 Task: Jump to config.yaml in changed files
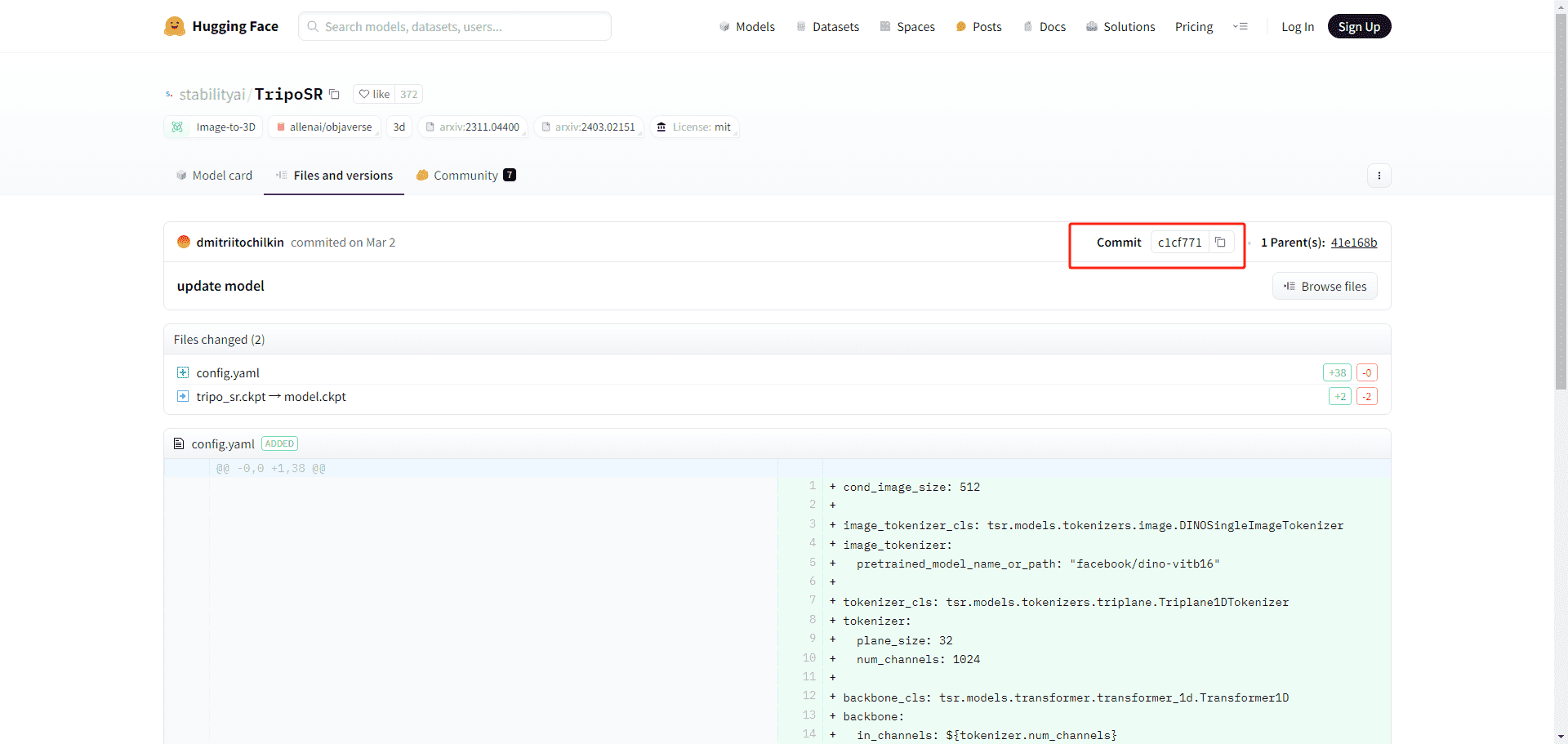(228, 373)
